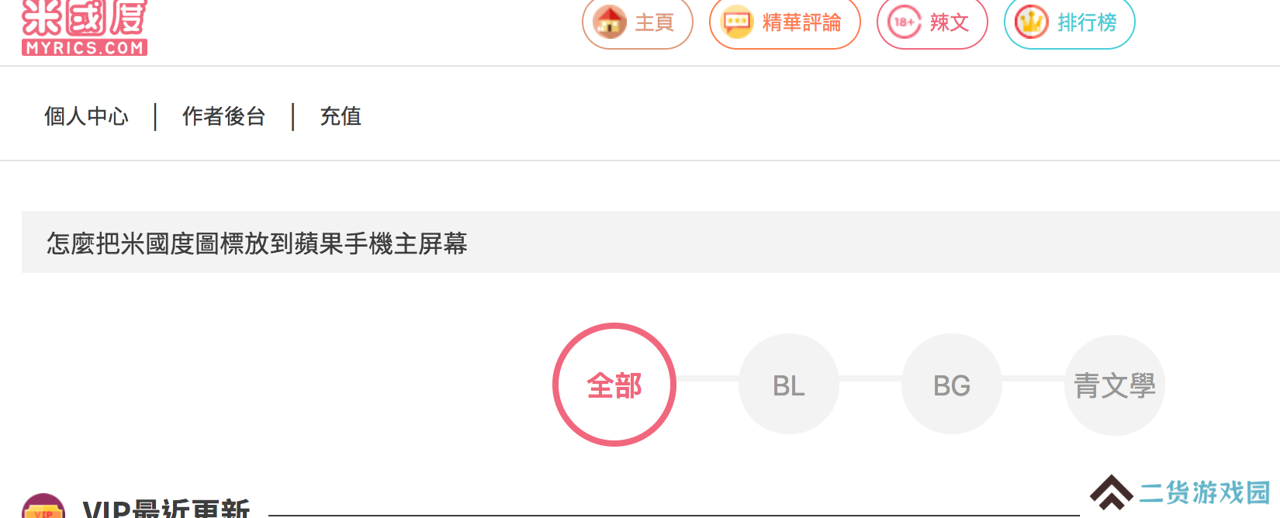Click the VIP最近更新 section heading
The image size is (1280, 518).
[166, 508]
